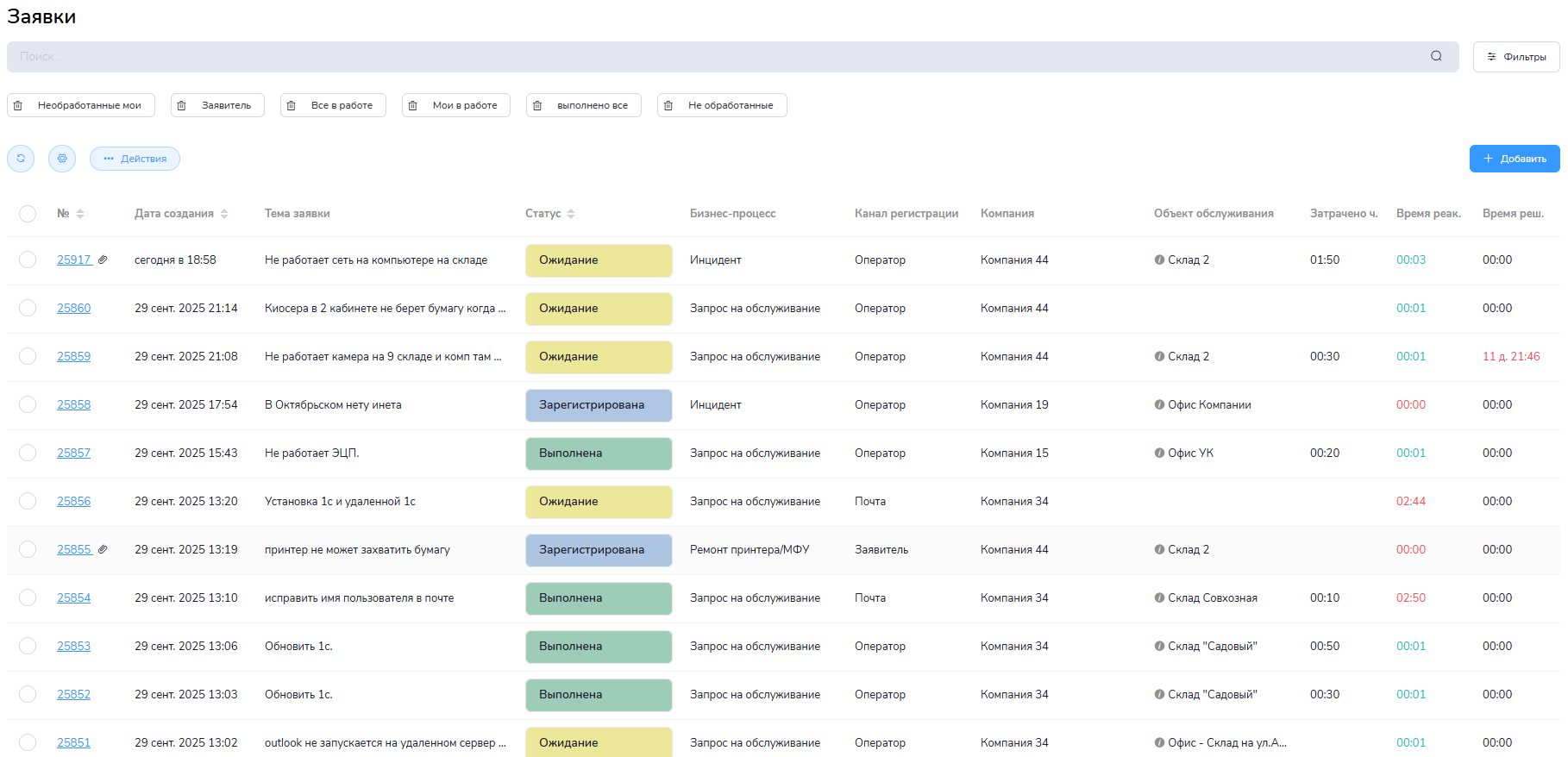Apply the 'выполнено все' saved filter

(593, 105)
